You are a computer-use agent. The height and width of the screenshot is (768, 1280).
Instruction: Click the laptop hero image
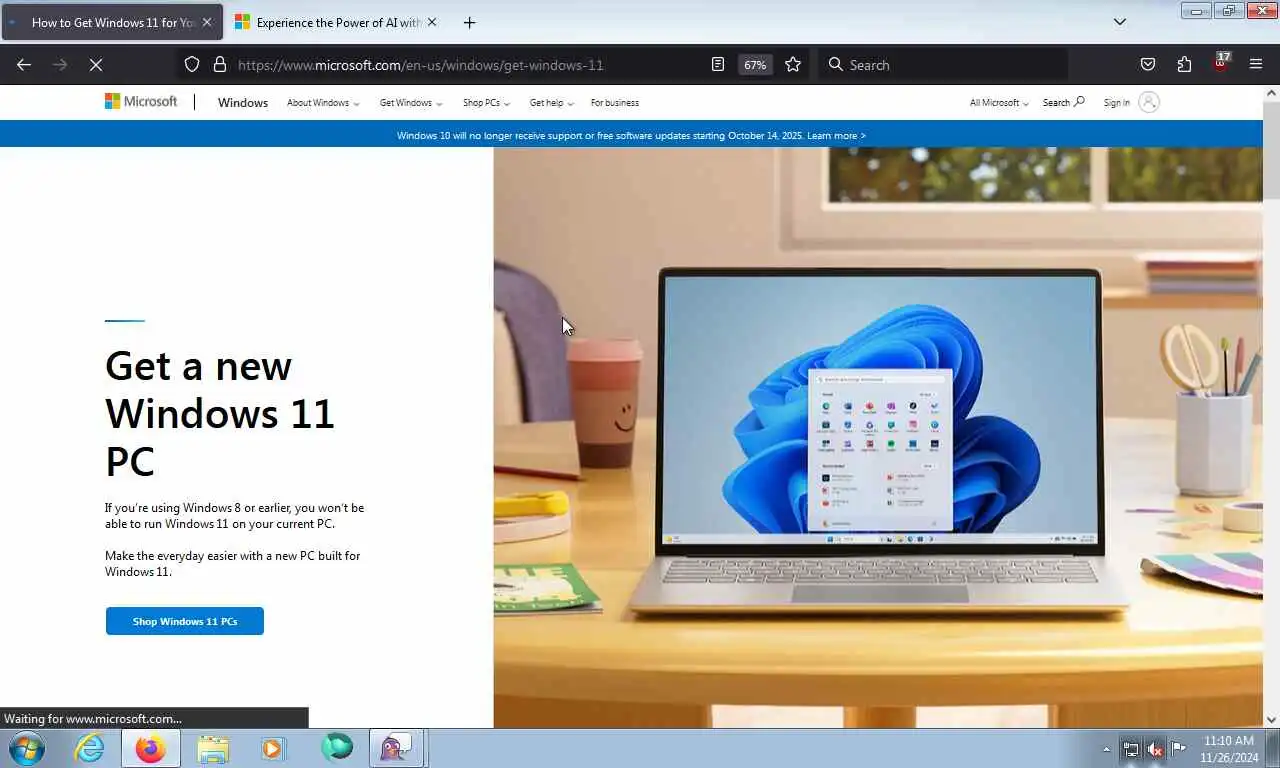tap(878, 437)
